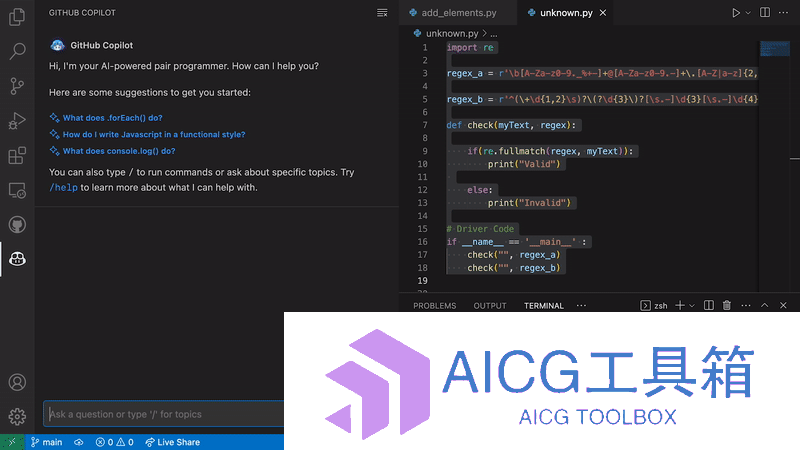800x450 pixels.
Task: Open the Accounts menu icon
Action: coord(17,382)
